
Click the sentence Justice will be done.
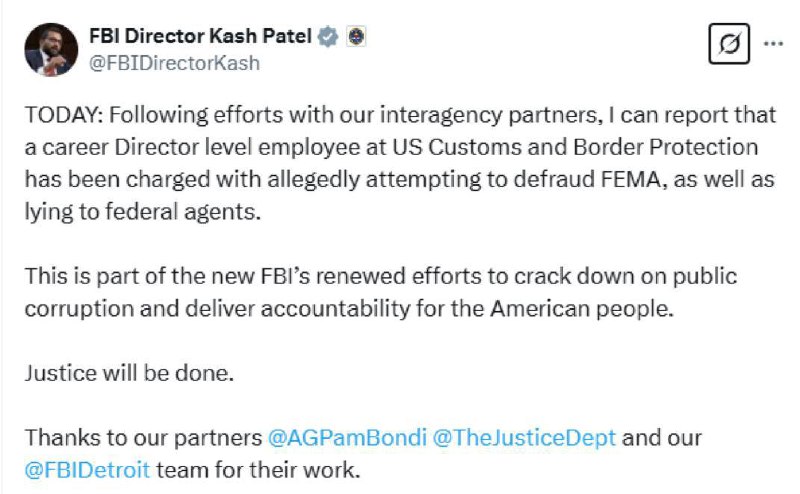point(129,373)
